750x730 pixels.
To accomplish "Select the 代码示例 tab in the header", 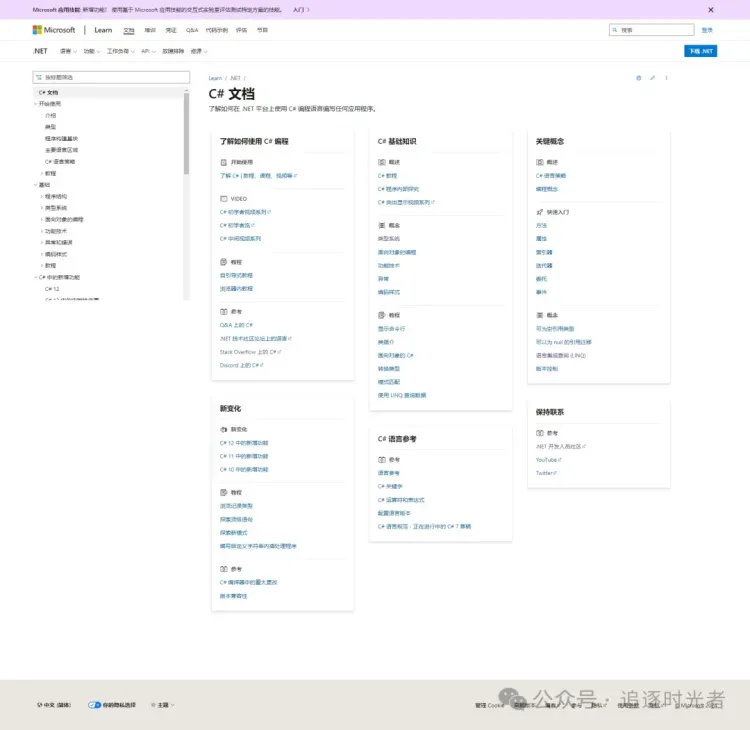I will [217, 30].
